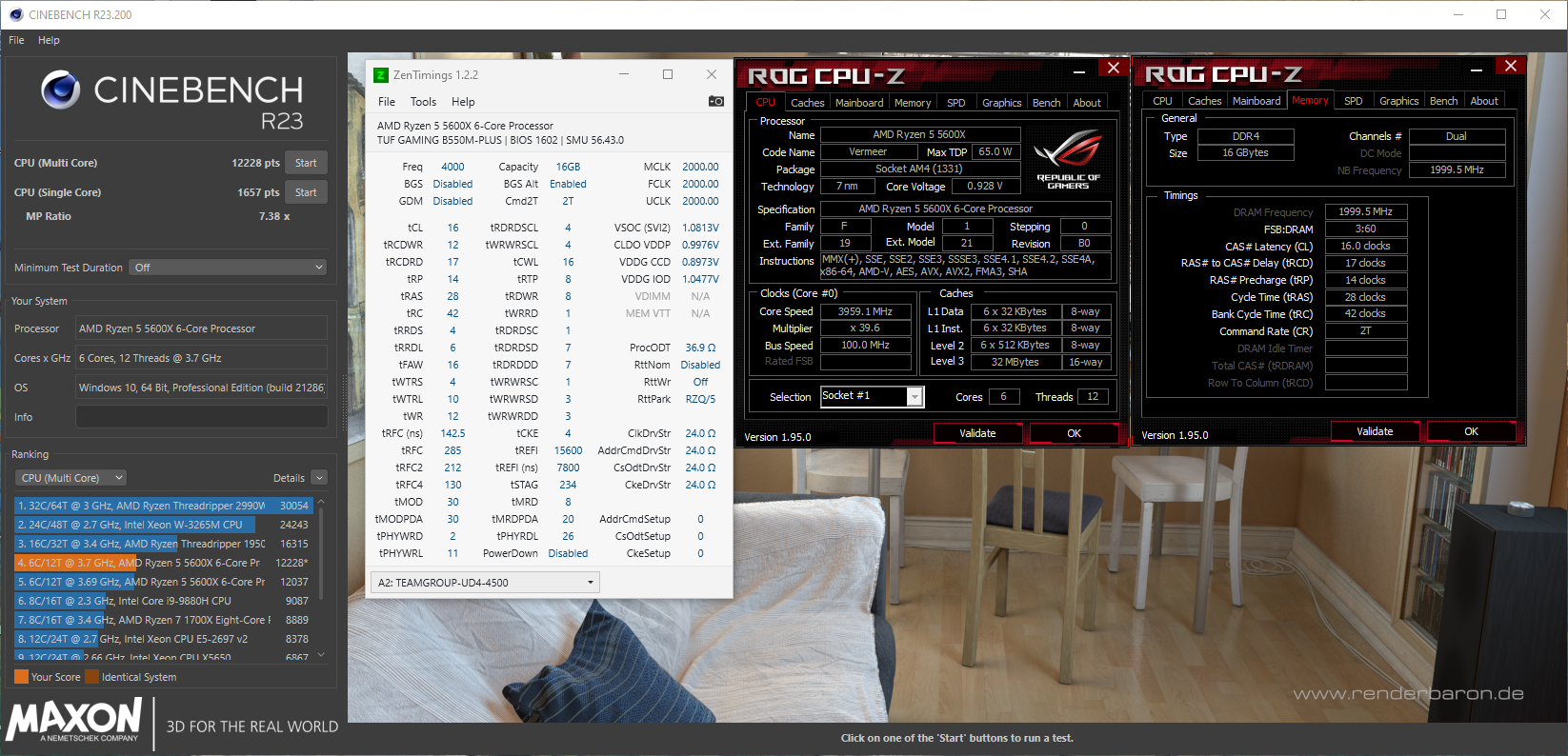Click the ranking scrollbar down arrow
1568x756 pixels.
click(321, 654)
